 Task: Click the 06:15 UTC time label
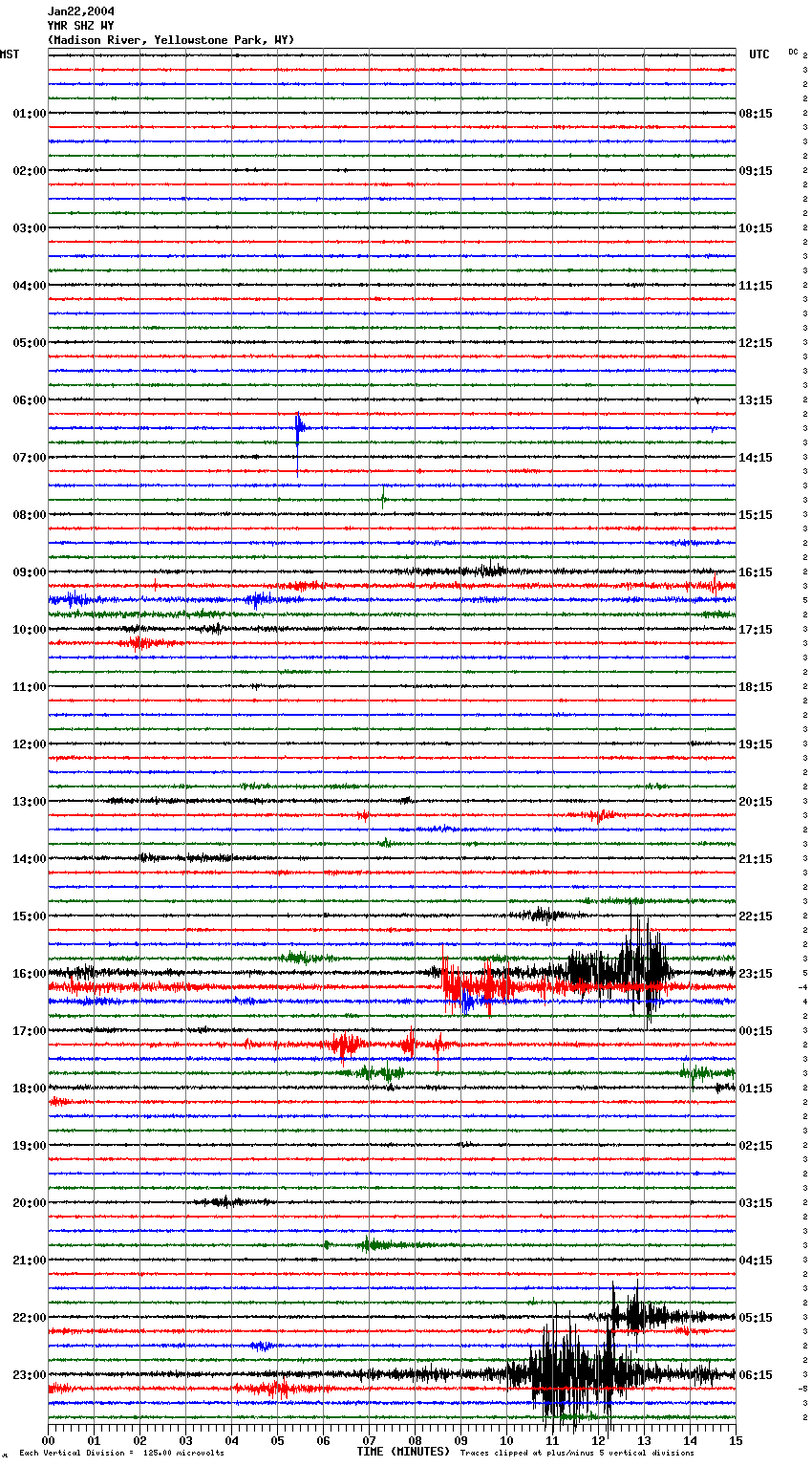756,1375
